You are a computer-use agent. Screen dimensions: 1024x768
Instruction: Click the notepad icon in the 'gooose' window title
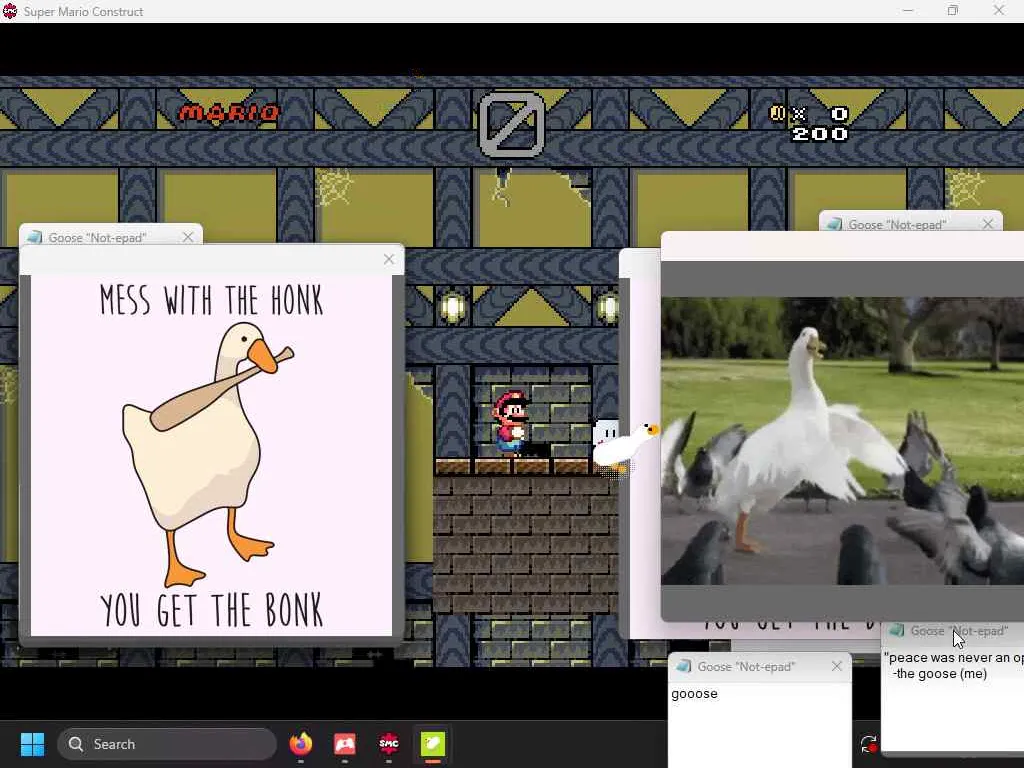coord(683,666)
